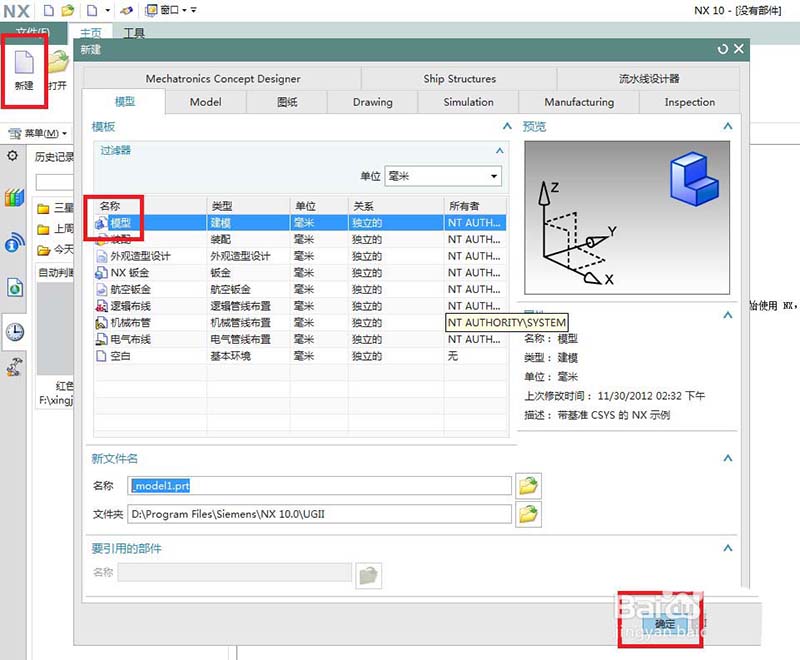Open 今天 folder in history panel
The height and width of the screenshot is (660, 800).
tap(56, 249)
